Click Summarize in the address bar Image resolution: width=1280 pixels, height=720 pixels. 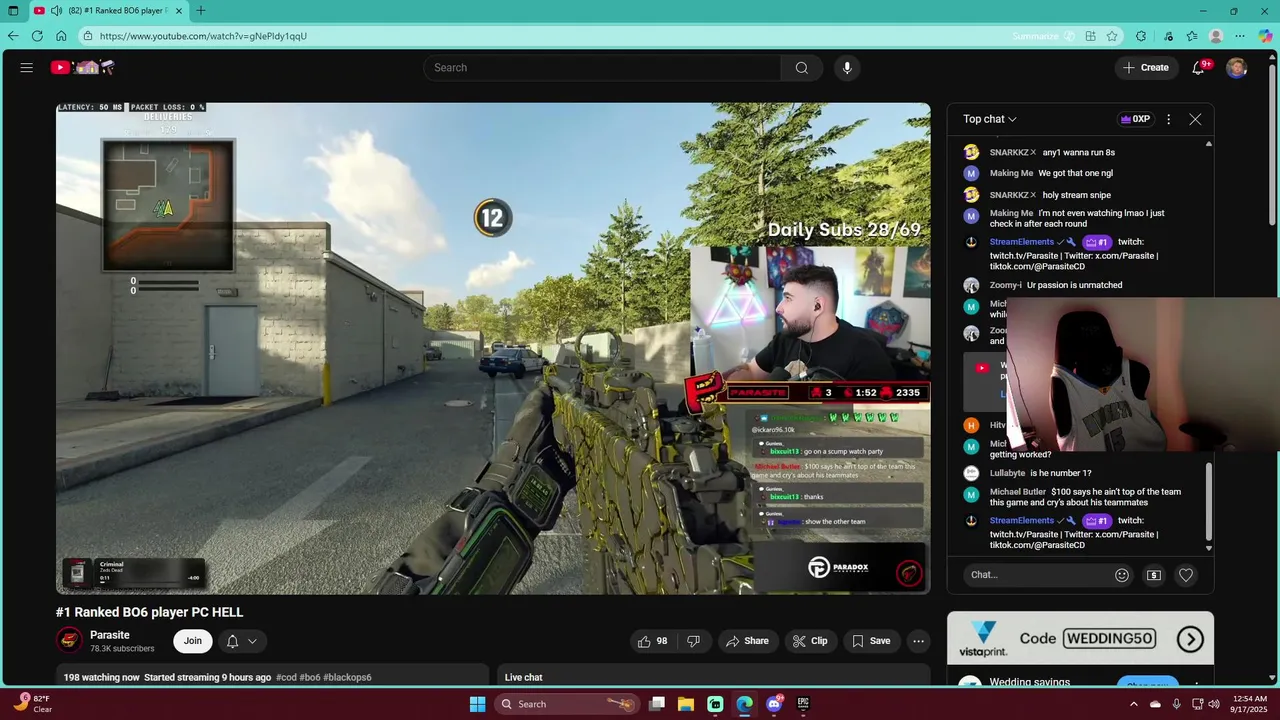click(x=1043, y=36)
